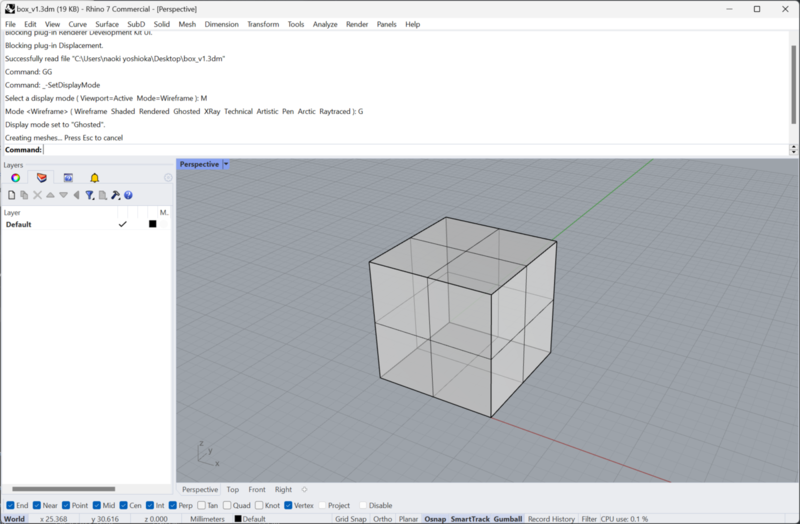
Task: Toggle Ortho in the status bar
Action: [382, 519]
